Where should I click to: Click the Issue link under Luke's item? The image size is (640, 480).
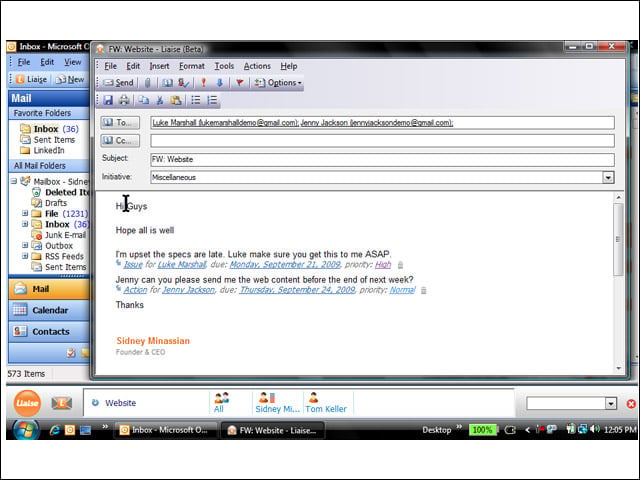tap(133, 265)
